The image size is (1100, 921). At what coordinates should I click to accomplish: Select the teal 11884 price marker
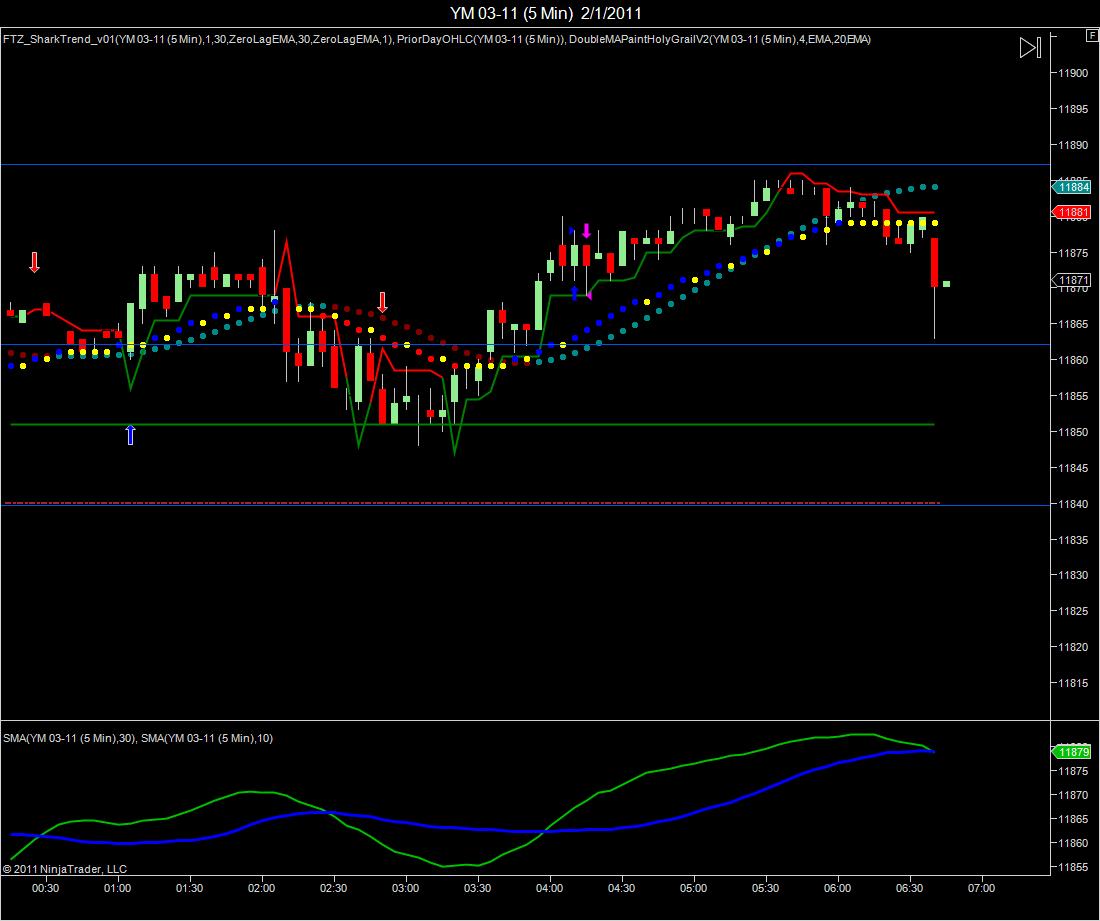click(x=1071, y=187)
